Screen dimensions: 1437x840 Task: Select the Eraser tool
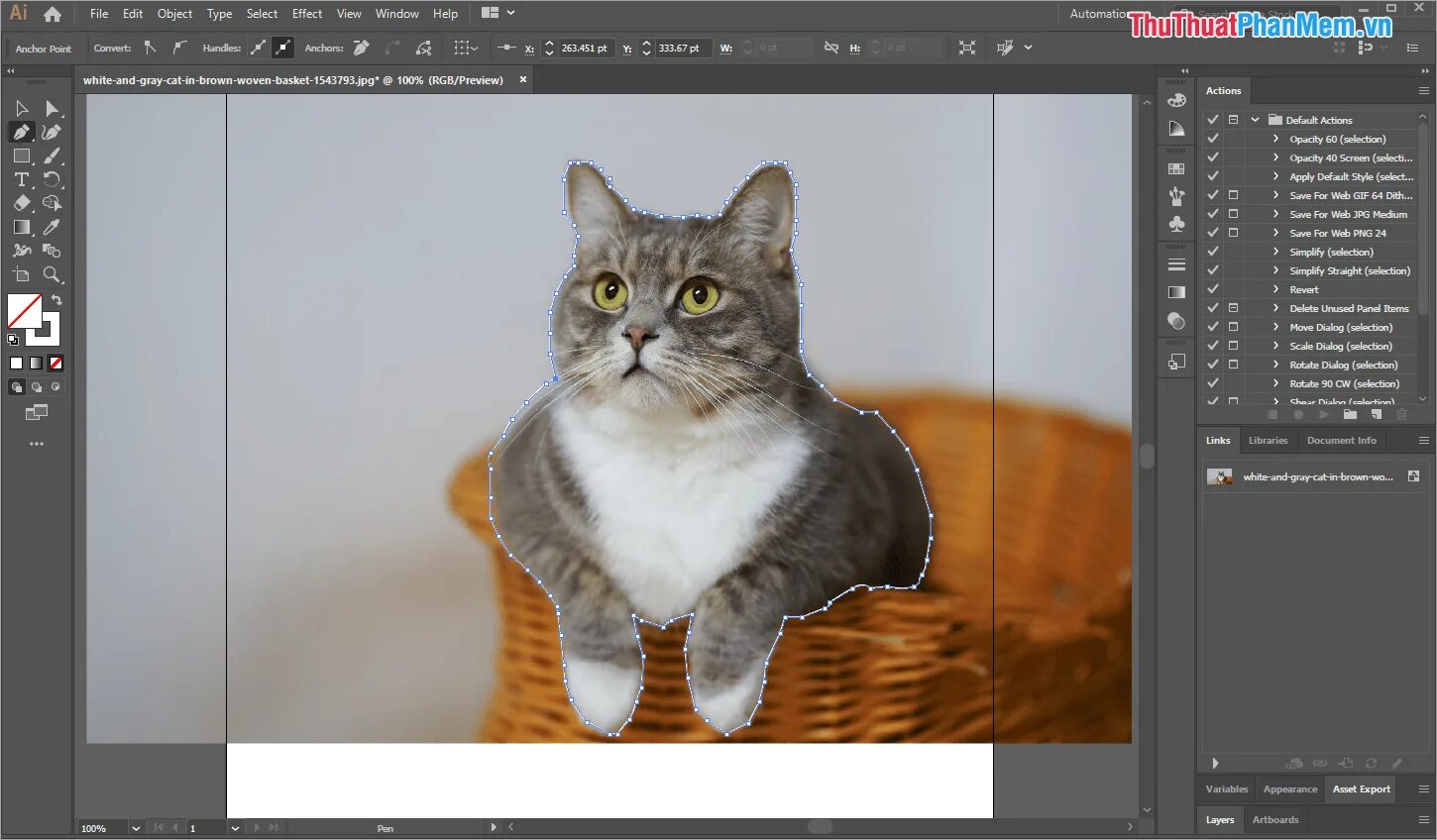tap(22, 203)
